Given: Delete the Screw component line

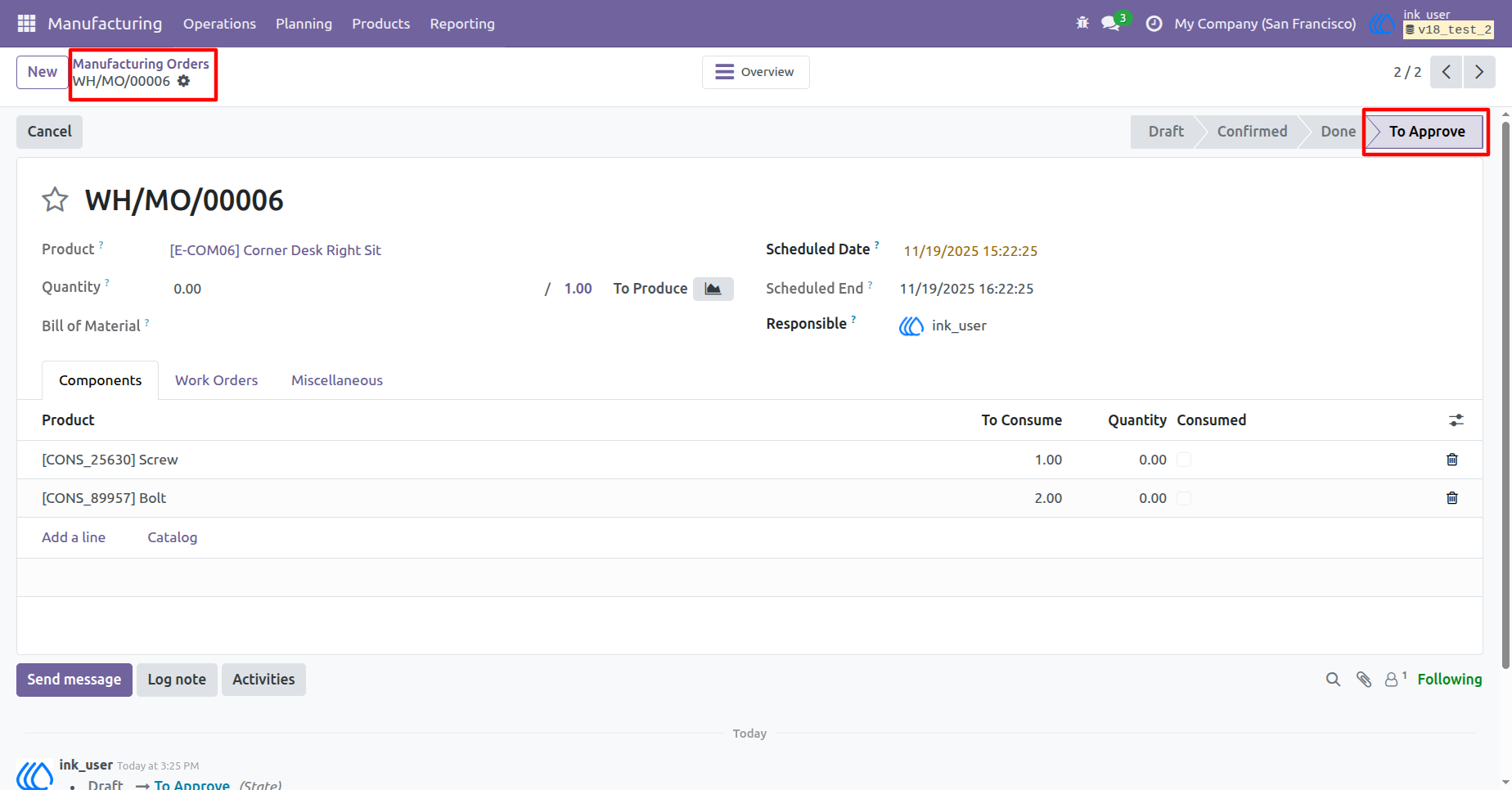Looking at the screenshot, I should click(1452, 460).
